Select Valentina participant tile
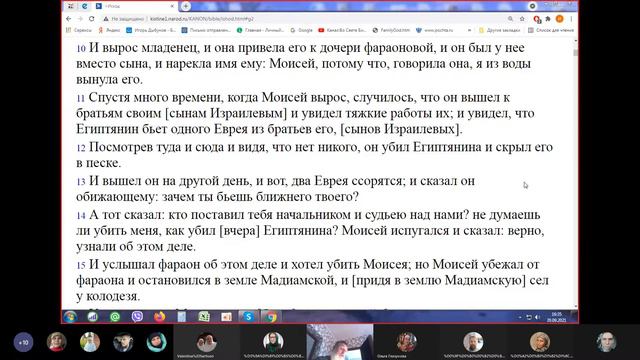 206,342
